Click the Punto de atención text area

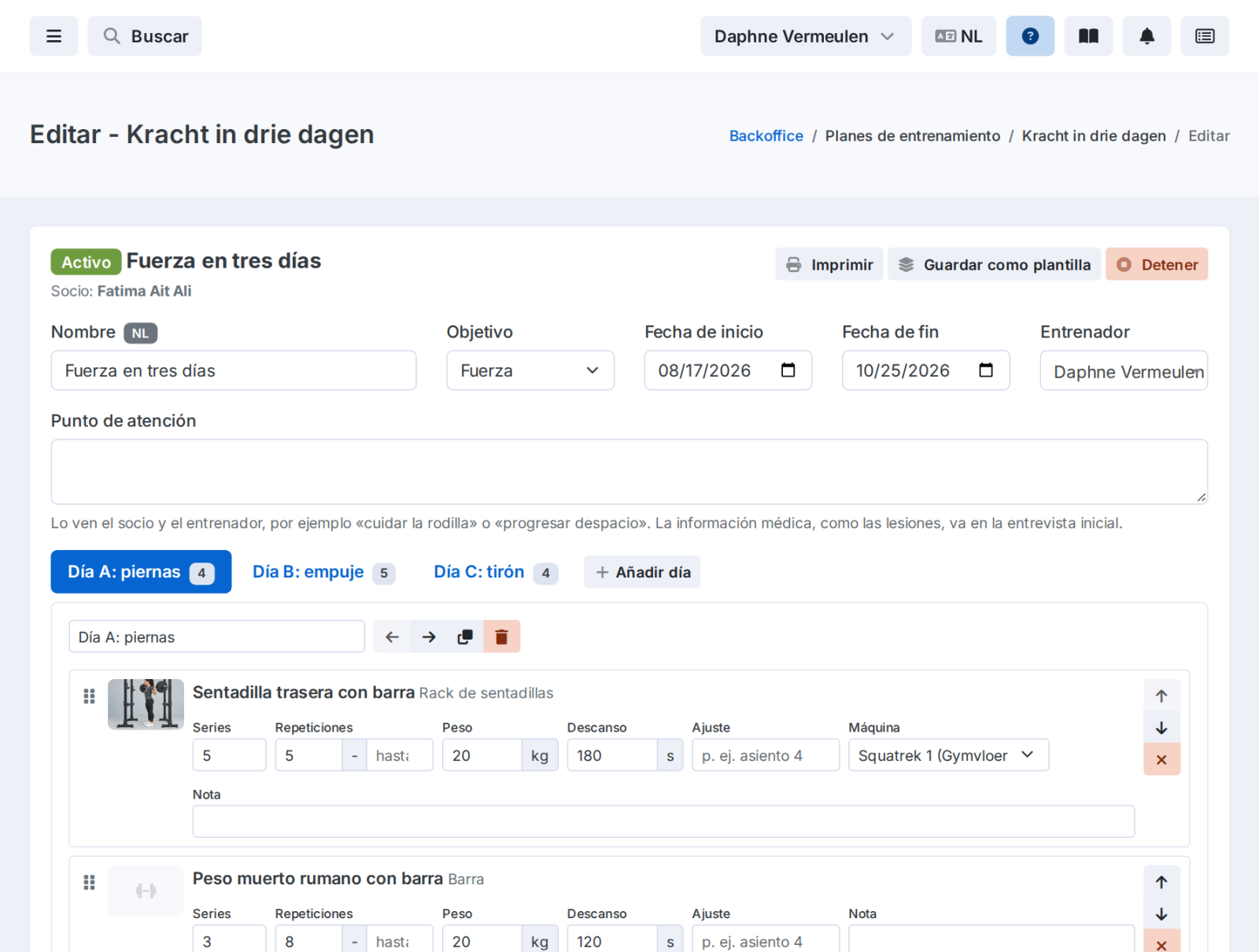tap(629, 472)
